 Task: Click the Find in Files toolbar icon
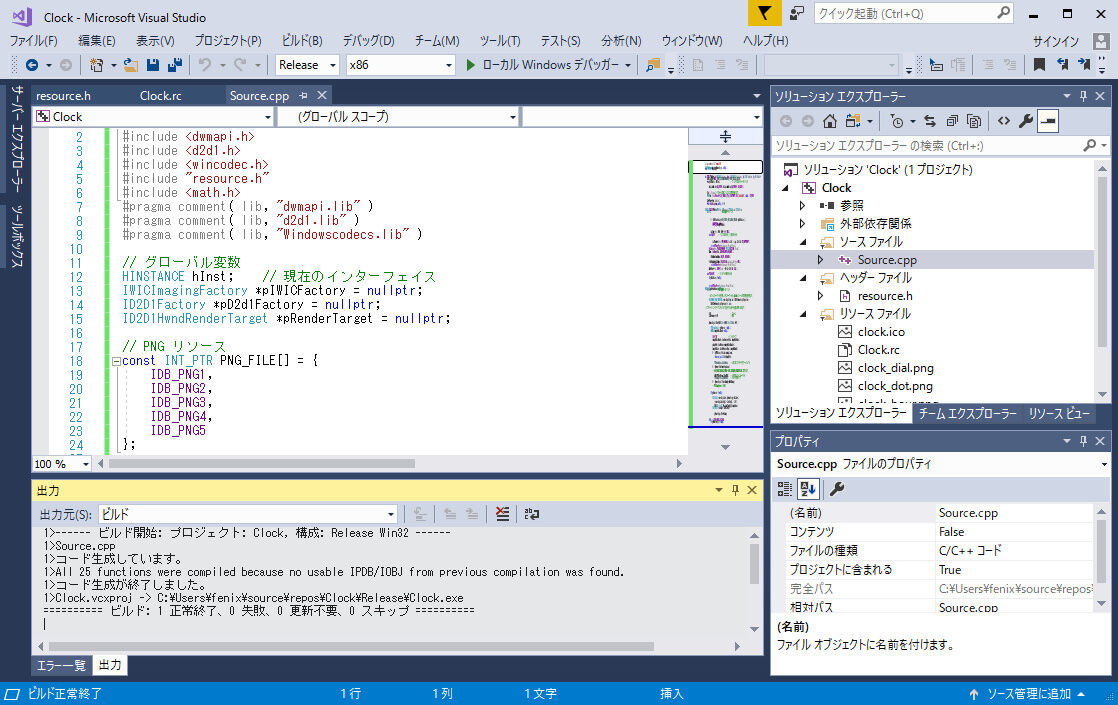click(x=652, y=65)
